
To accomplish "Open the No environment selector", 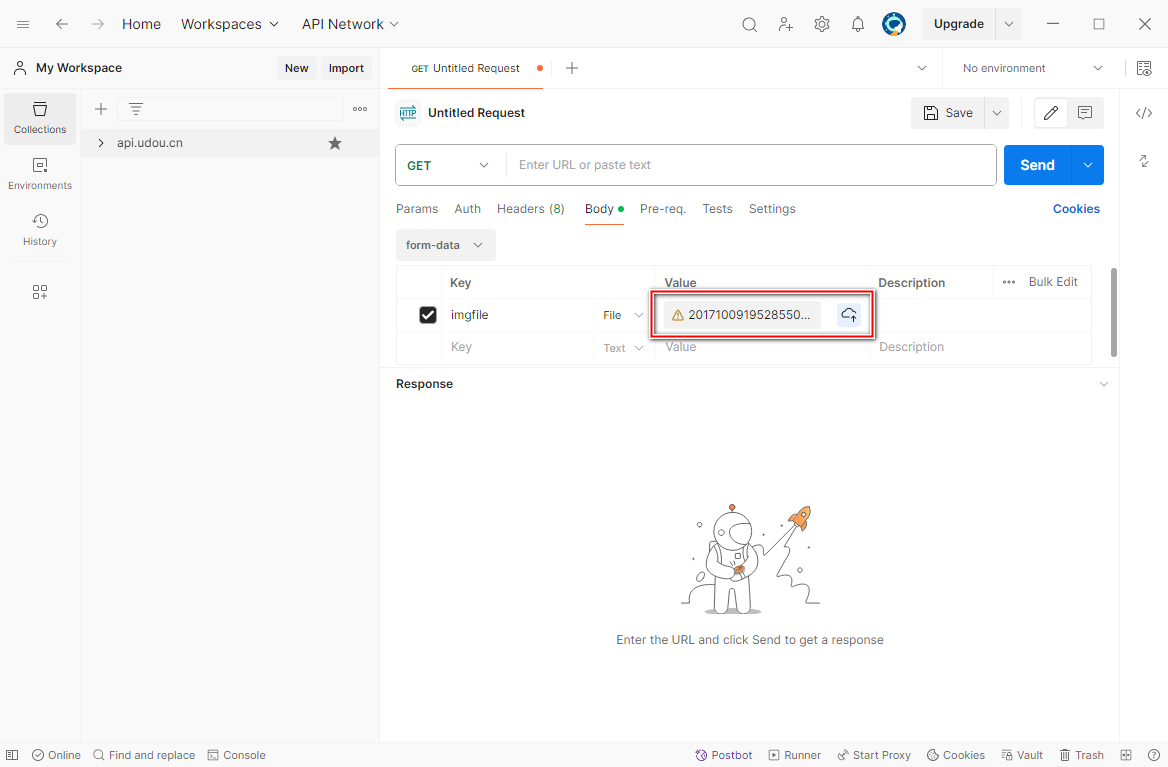I will coord(1032,68).
